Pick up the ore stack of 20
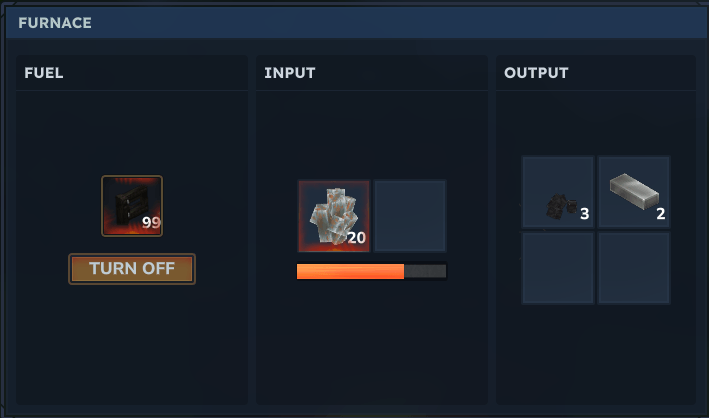The height and width of the screenshot is (418, 709). tap(334, 216)
